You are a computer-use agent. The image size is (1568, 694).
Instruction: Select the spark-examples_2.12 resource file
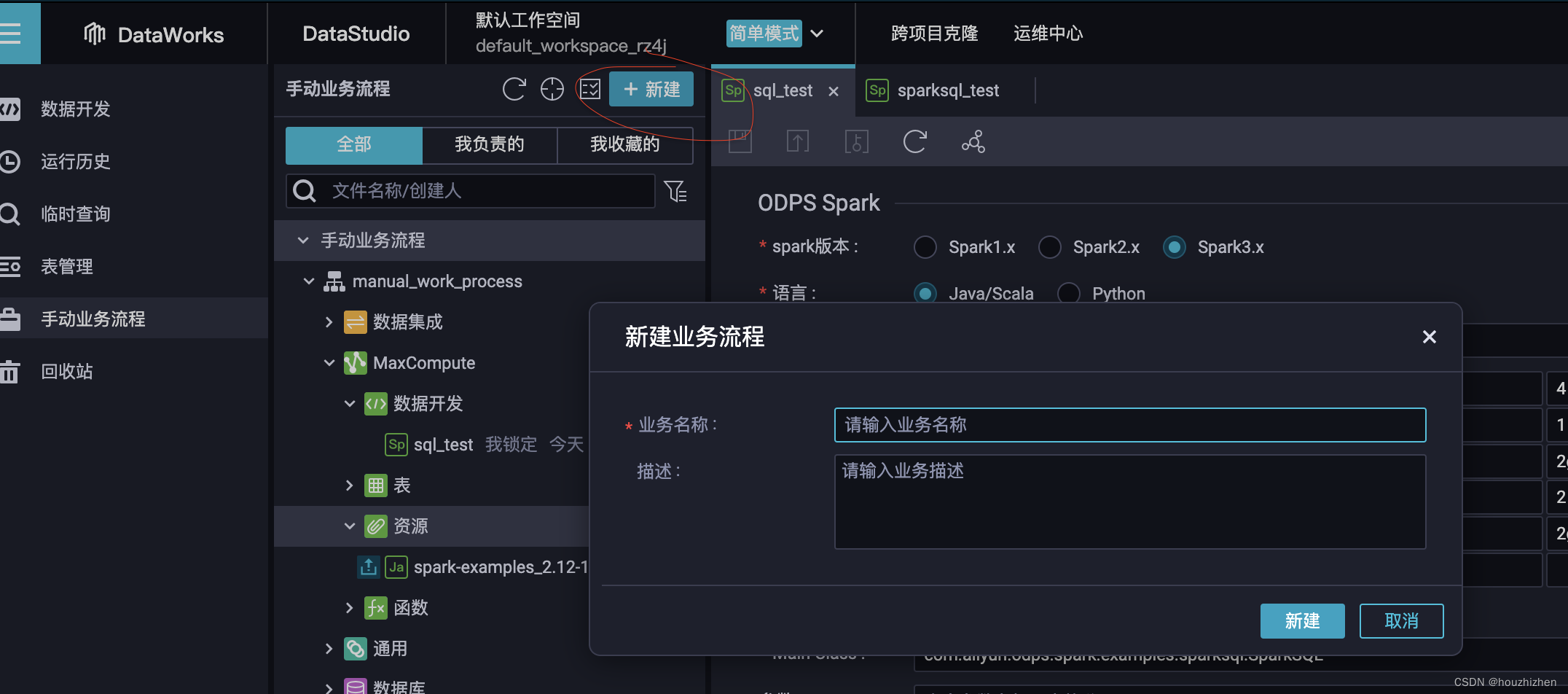pos(501,567)
